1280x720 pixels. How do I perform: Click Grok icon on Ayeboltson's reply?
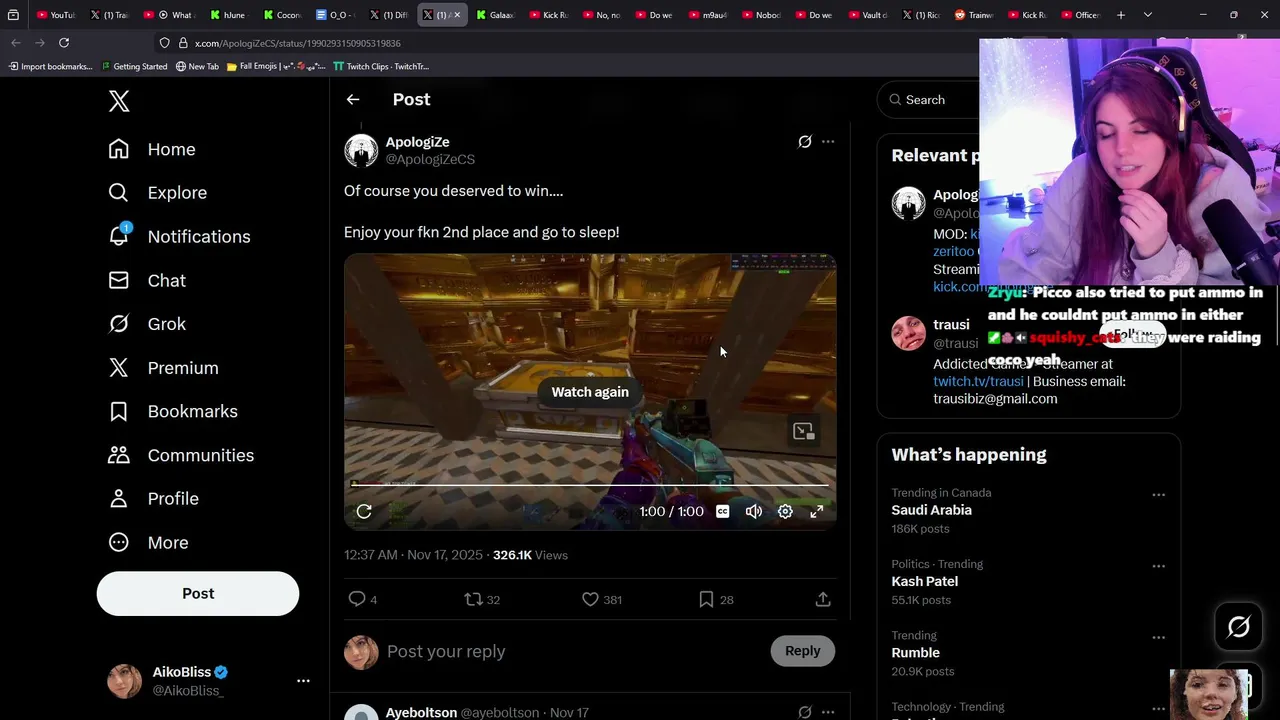coord(805,713)
